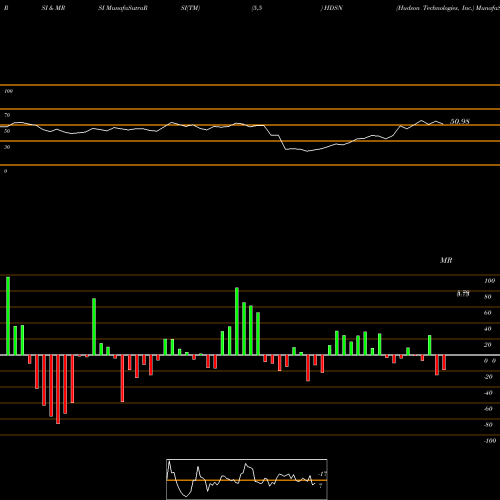Click the 'SI MunafaSutraR' header text
Screen dimensions: 500x500
click(123, 8)
